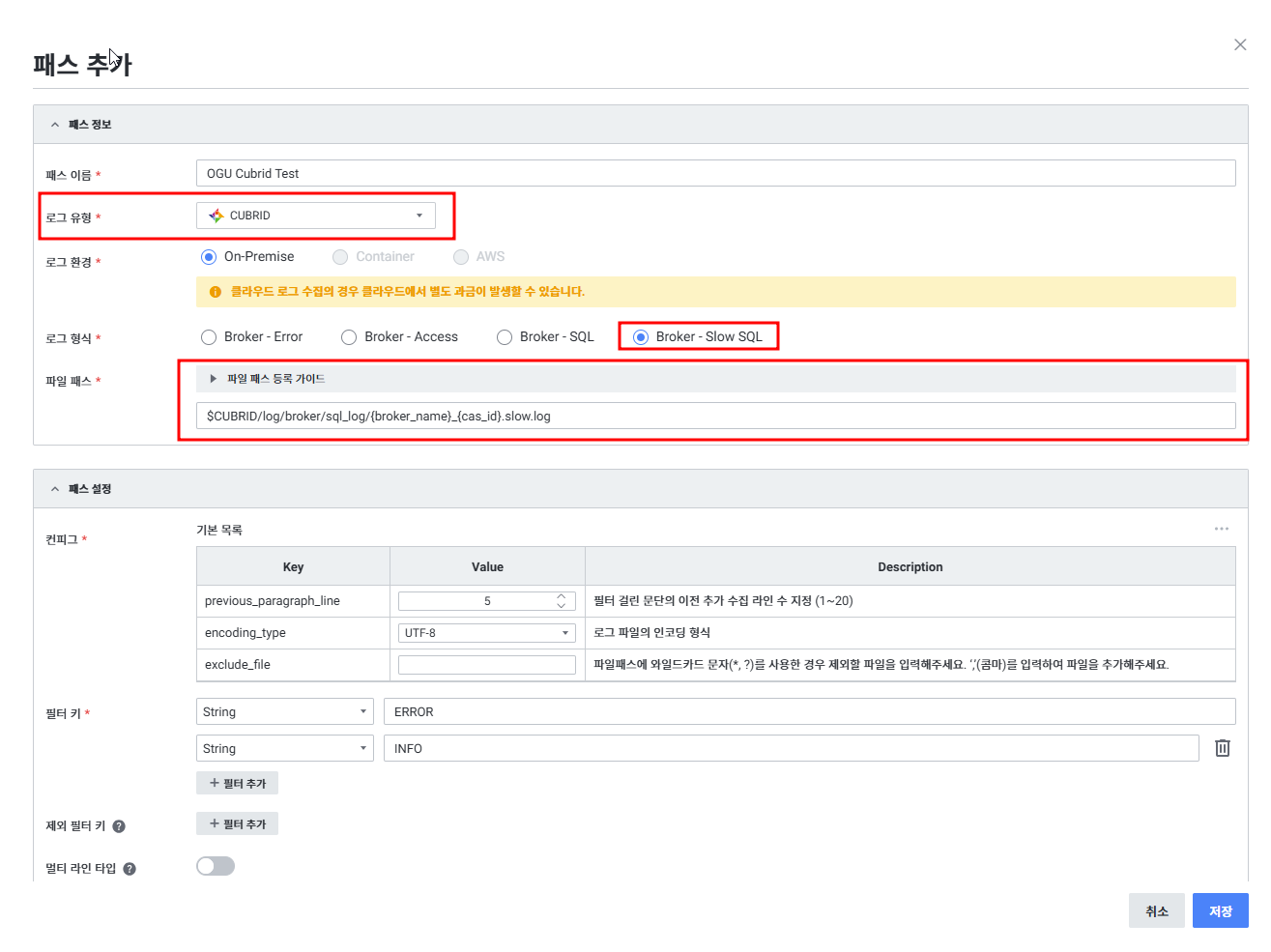Image resolution: width=1271 pixels, height=952 pixels.
Task: Increase previous_paragraph_line value with up arrow
Action: pos(561,596)
